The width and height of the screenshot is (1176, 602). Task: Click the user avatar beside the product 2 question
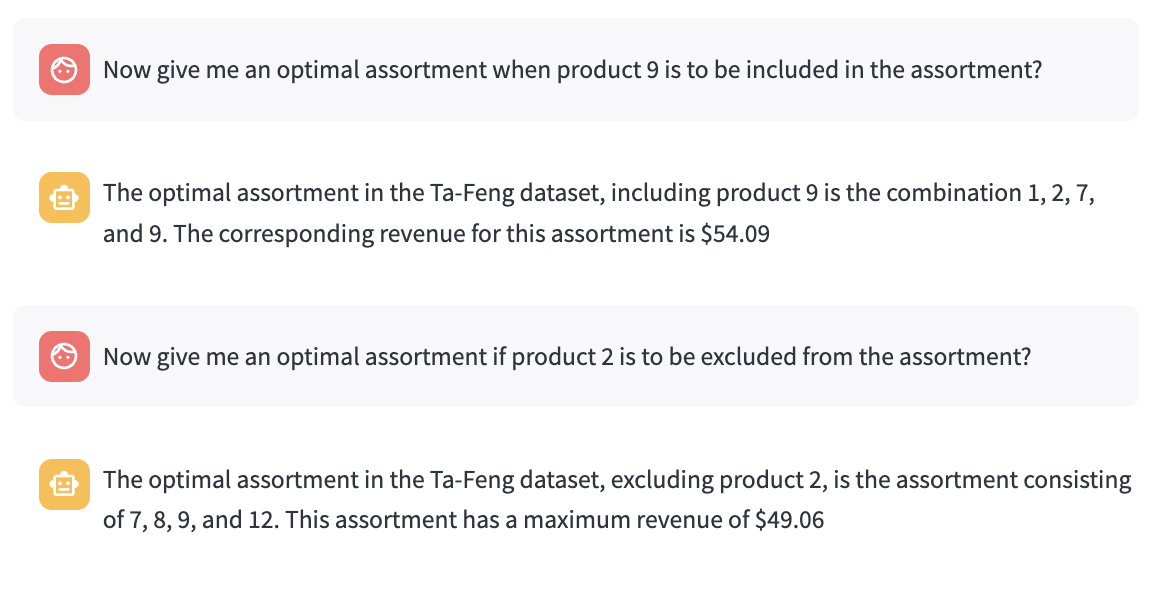point(64,356)
